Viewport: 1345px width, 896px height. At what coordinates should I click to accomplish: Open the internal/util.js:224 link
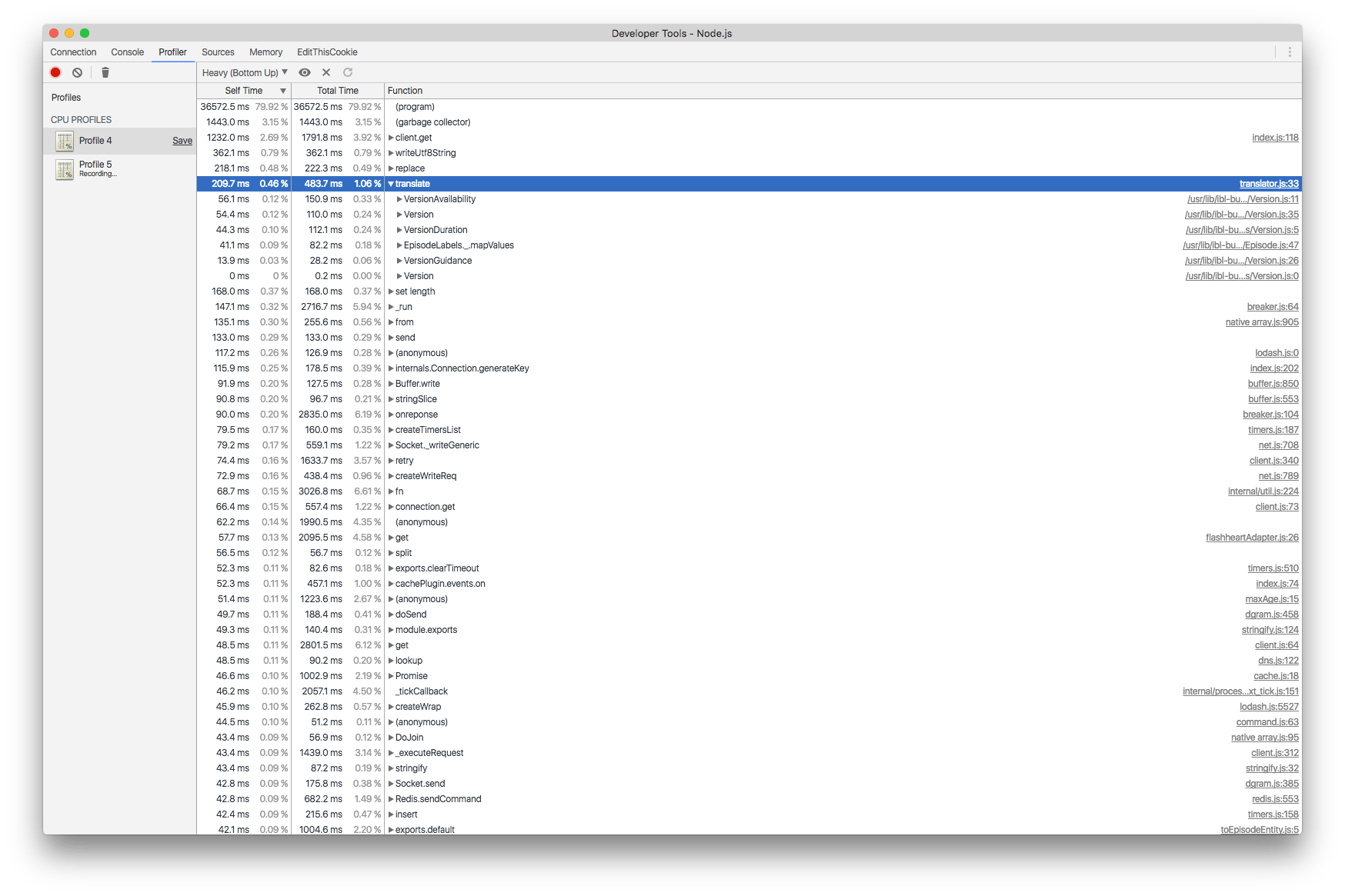click(1263, 491)
